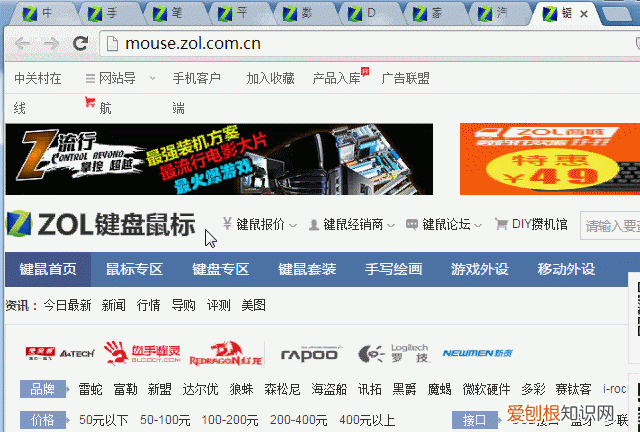Click the Rapoo brand logo
The height and width of the screenshot is (432, 640).
[310, 354]
